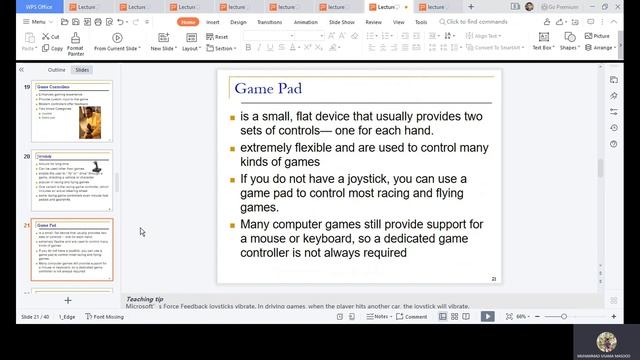Insert a Text Box
Image resolution: width=640 pixels, height=360 pixels.
click(x=543, y=41)
